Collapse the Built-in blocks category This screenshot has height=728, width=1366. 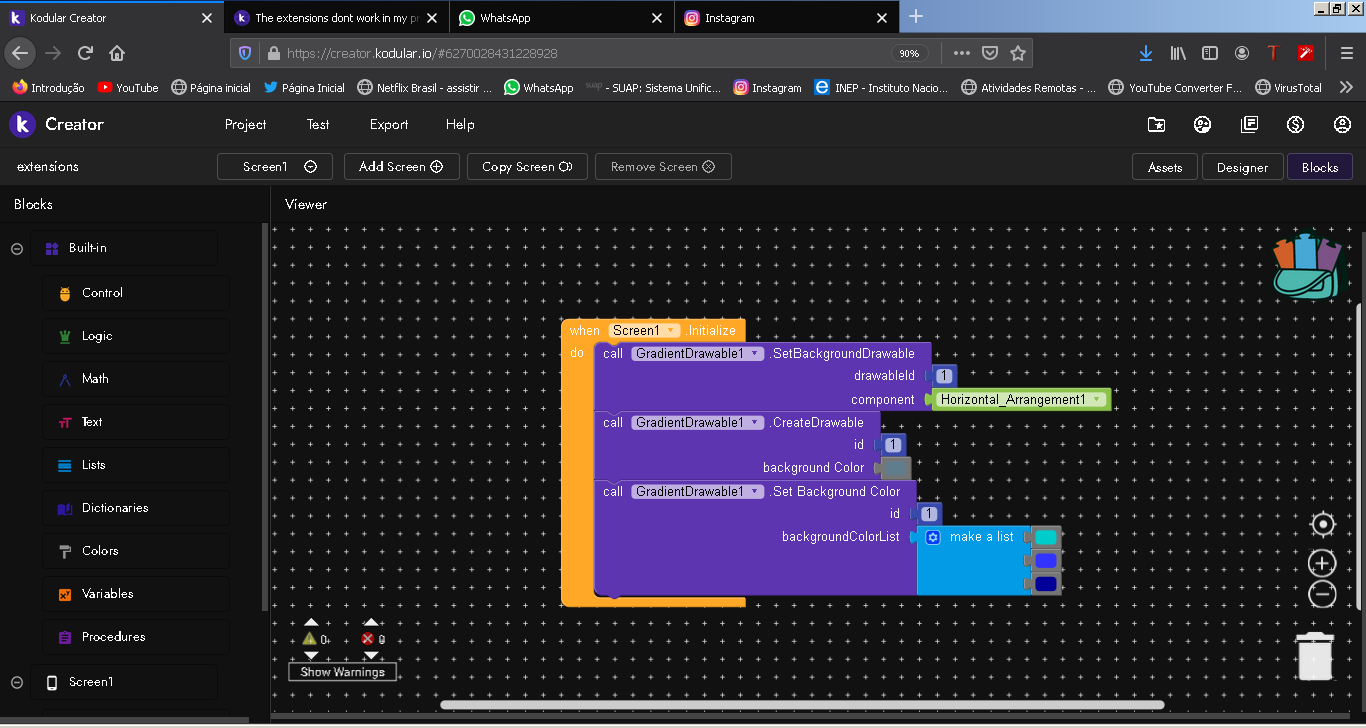pos(17,249)
